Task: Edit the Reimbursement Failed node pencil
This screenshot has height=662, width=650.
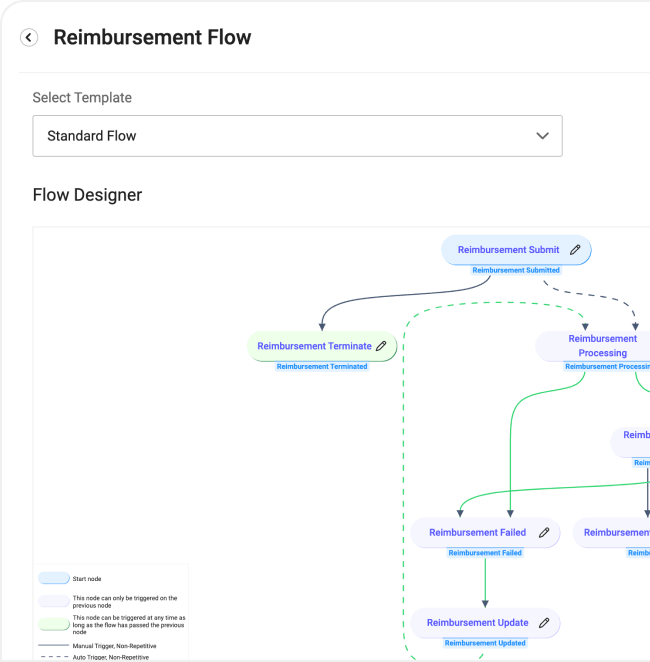Action: 544,533
